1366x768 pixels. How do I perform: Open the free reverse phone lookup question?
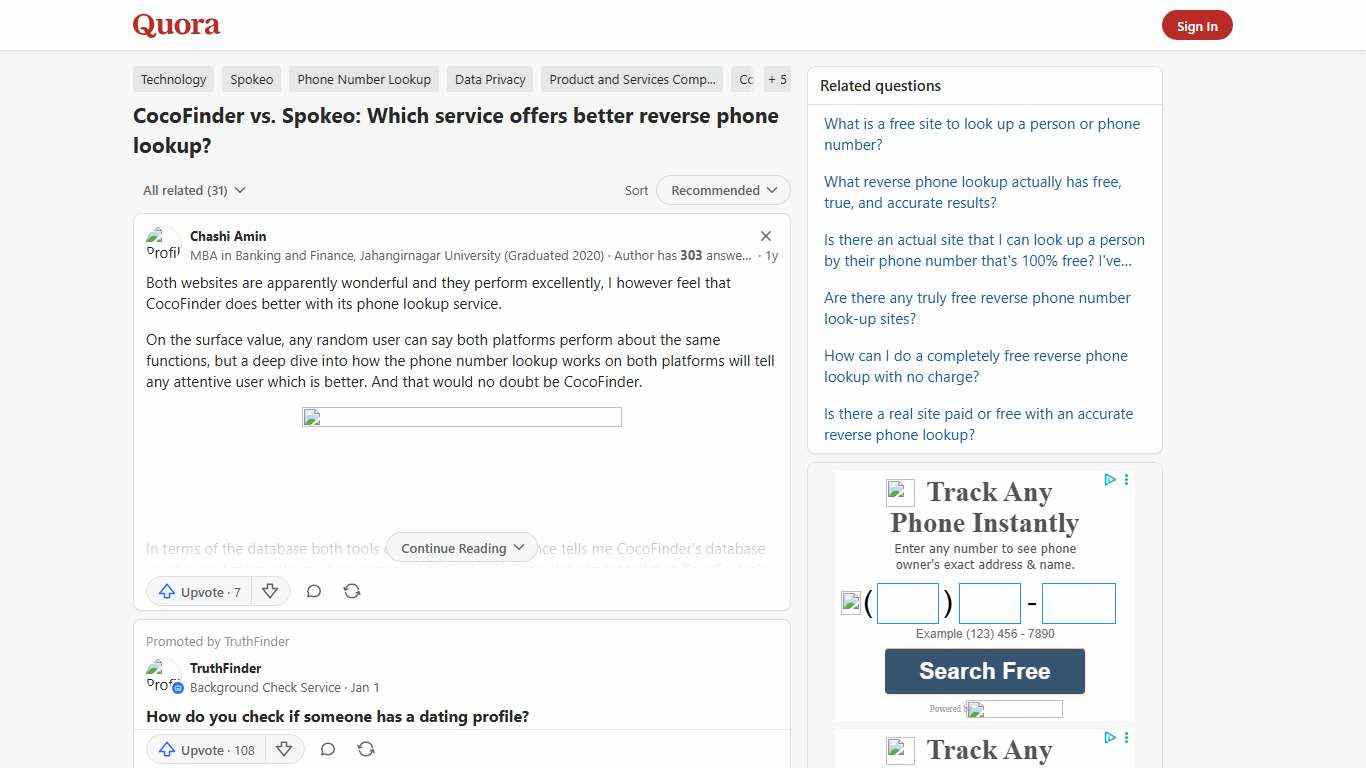click(975, 366)
